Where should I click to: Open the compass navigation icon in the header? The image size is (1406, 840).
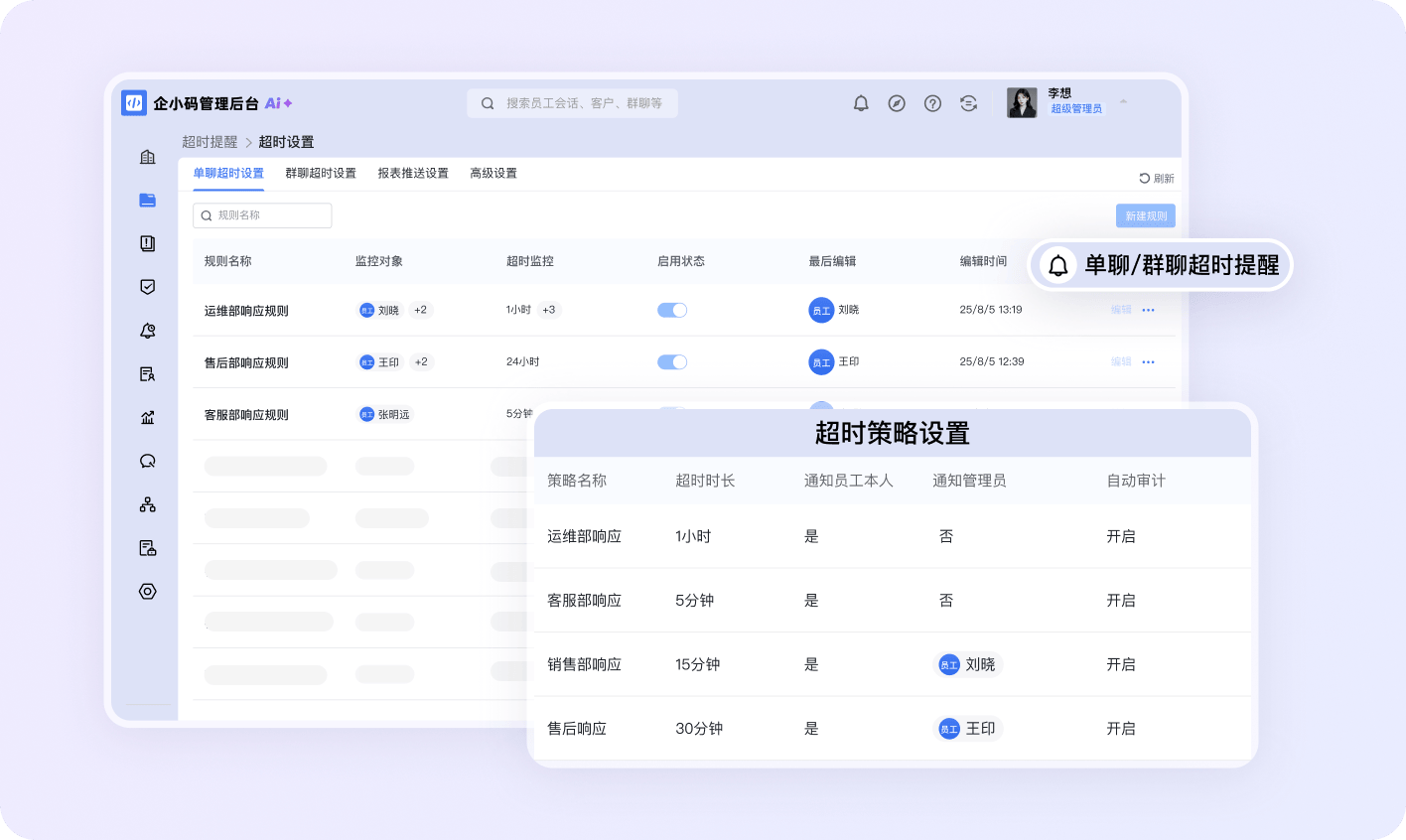coord(897,103)
